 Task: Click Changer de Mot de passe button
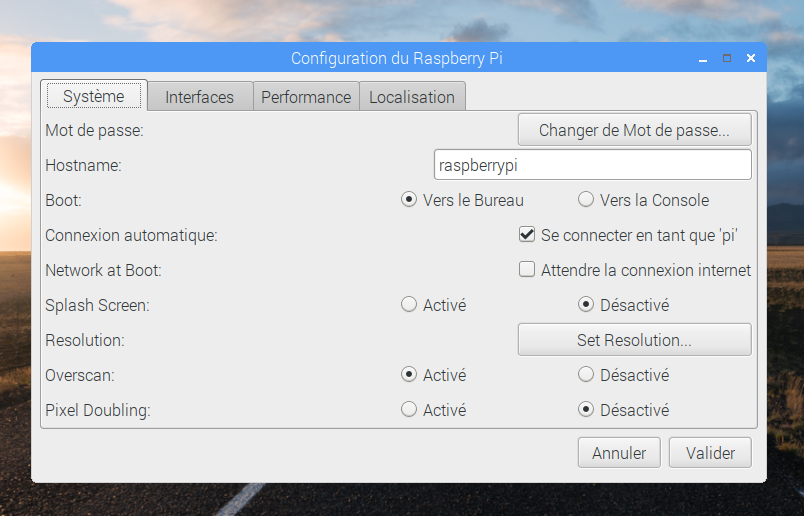tap(635, 130)
